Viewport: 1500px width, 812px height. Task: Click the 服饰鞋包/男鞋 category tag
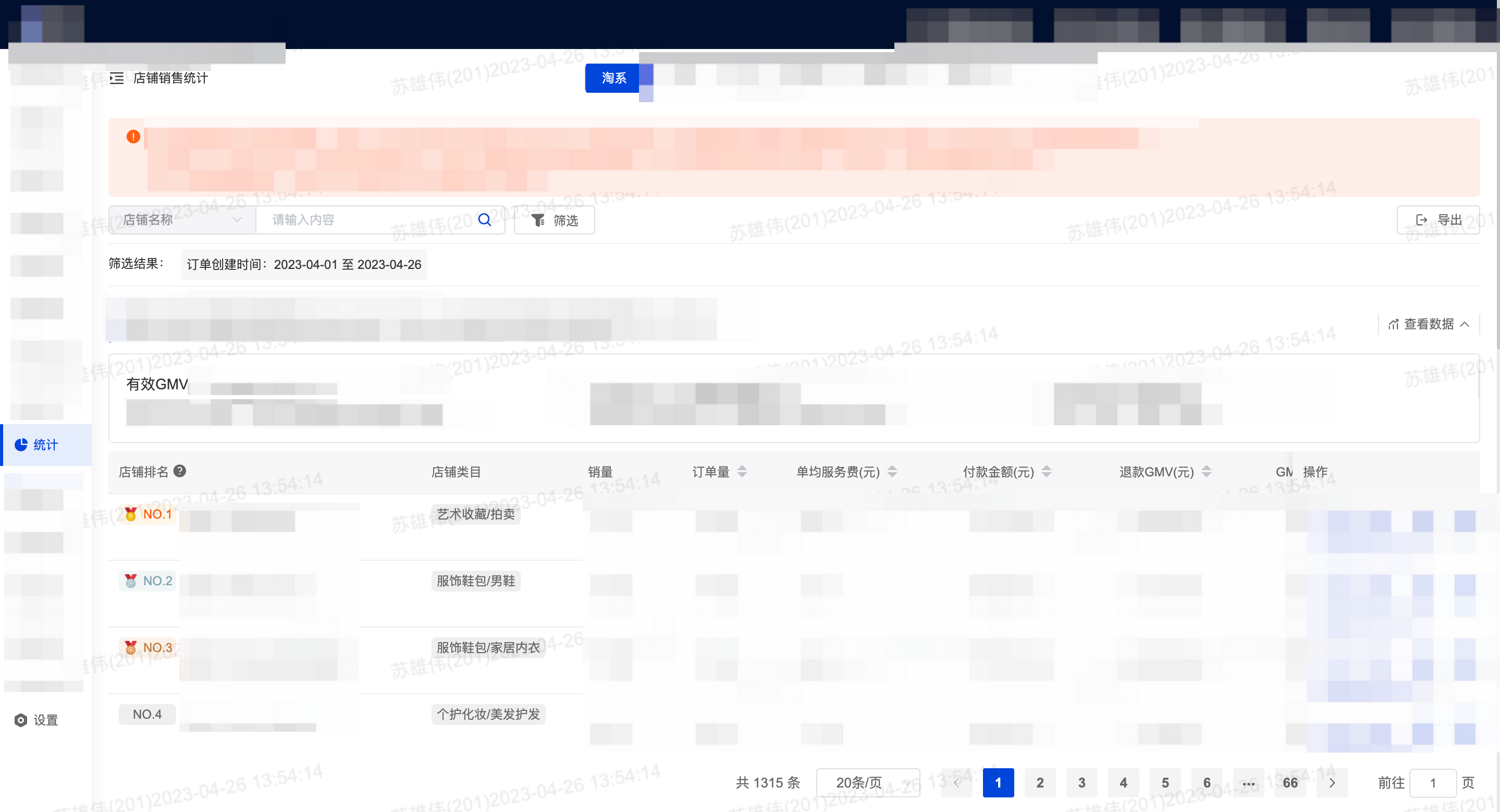click(476, 581)
